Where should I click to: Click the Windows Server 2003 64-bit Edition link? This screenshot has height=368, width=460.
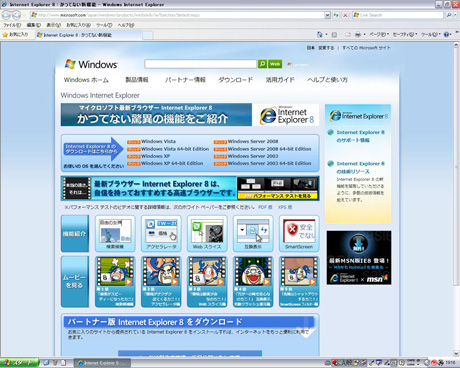(270, 163)
